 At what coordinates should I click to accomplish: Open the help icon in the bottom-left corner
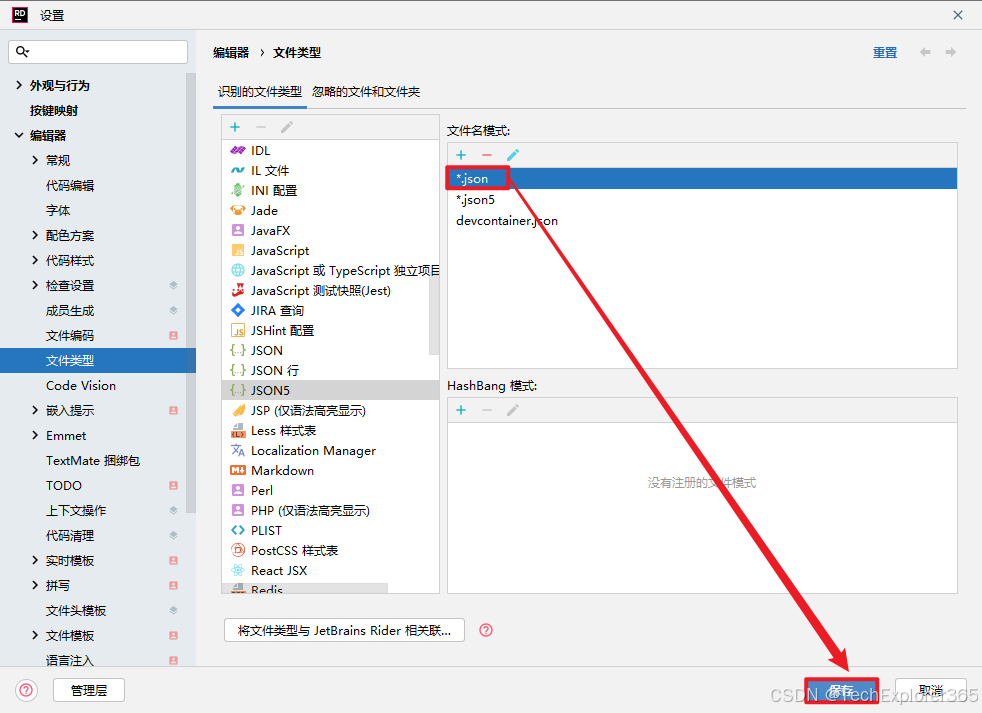(x=26, y=690)
